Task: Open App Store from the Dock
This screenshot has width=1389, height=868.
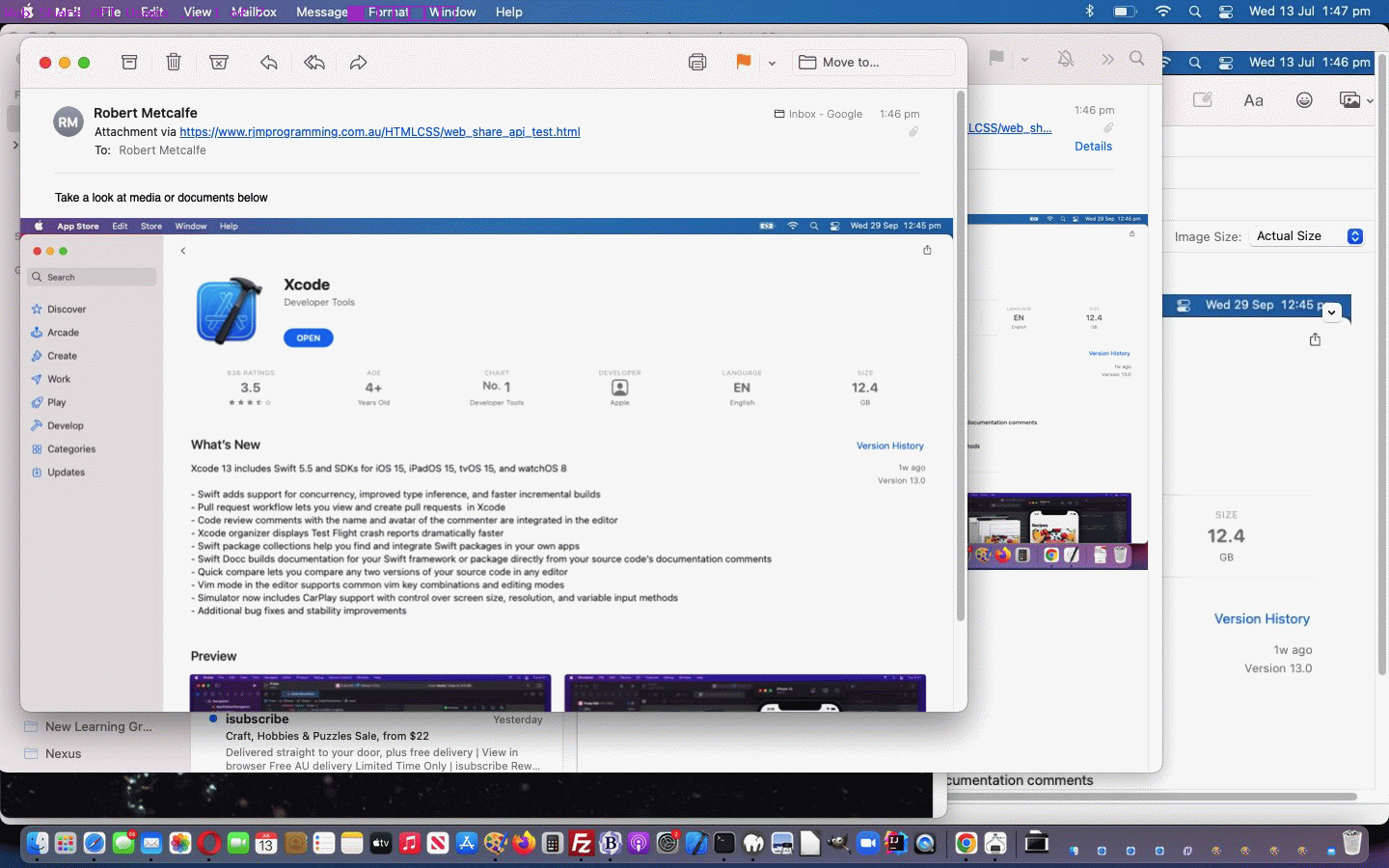Action: pos(467,843)
